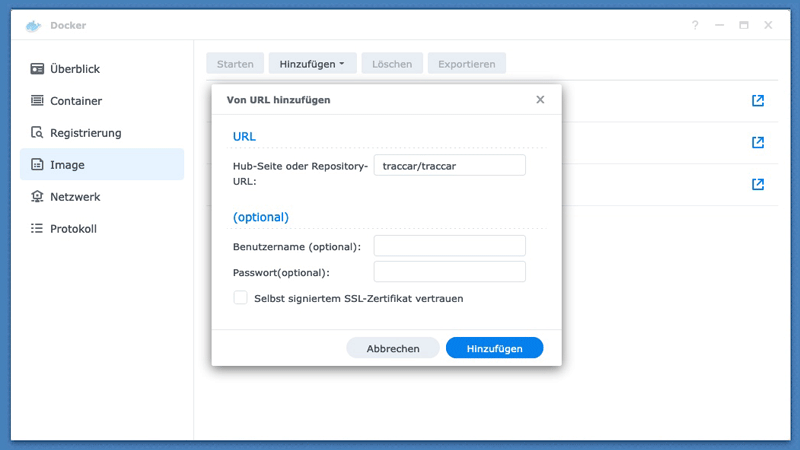Click the Exportieren toolbar button

coord(467,64)
